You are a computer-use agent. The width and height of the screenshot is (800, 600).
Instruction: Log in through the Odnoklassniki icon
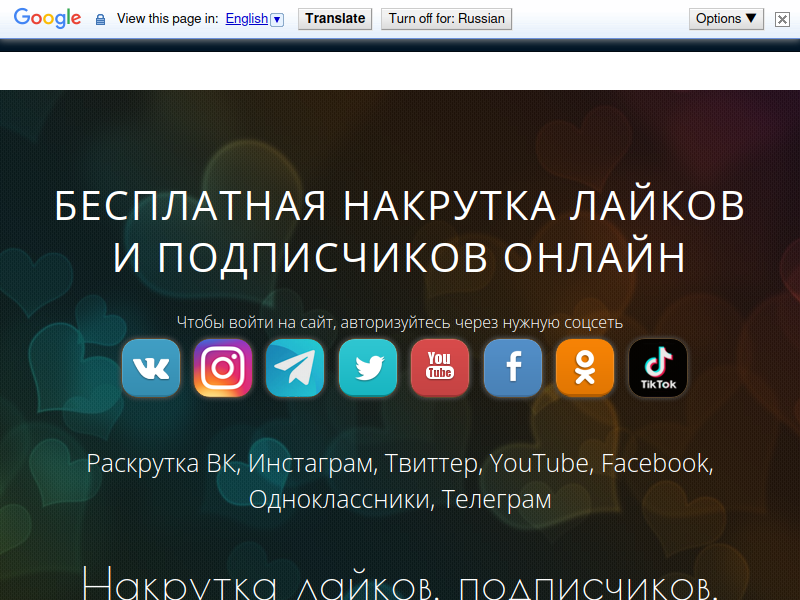pos(585,368)
